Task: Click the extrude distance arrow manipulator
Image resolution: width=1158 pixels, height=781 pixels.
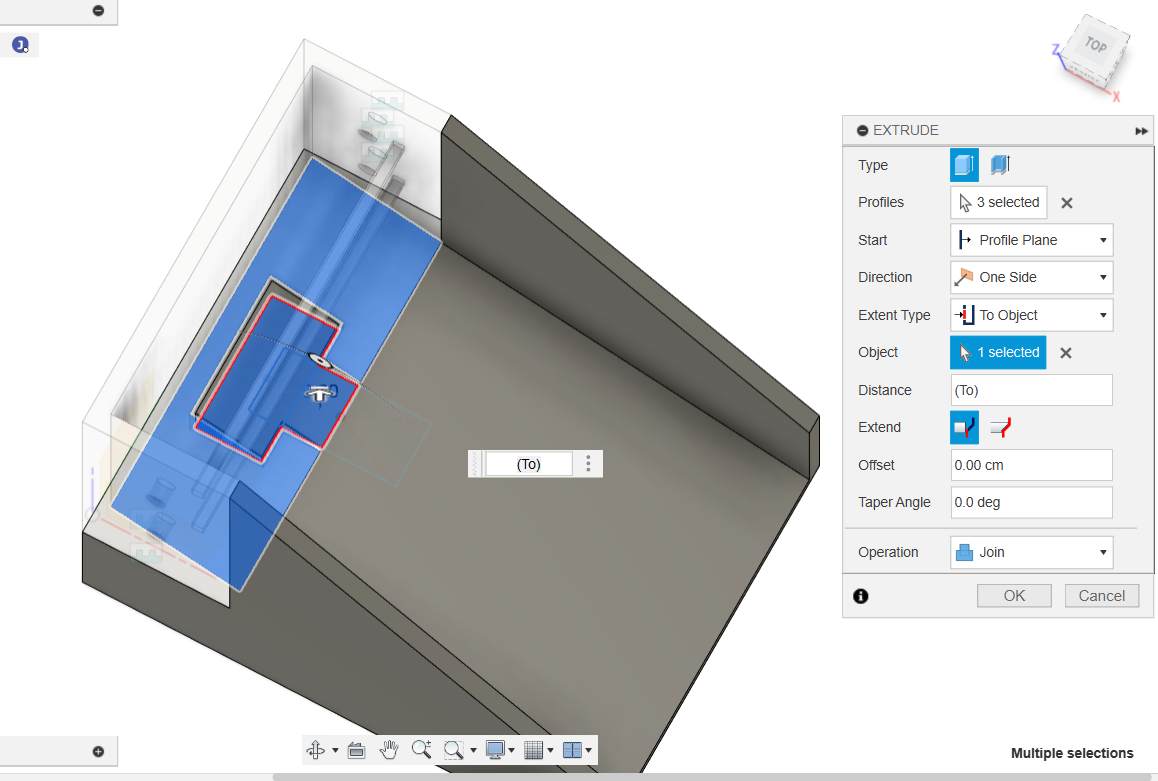Action: (321, 394)
